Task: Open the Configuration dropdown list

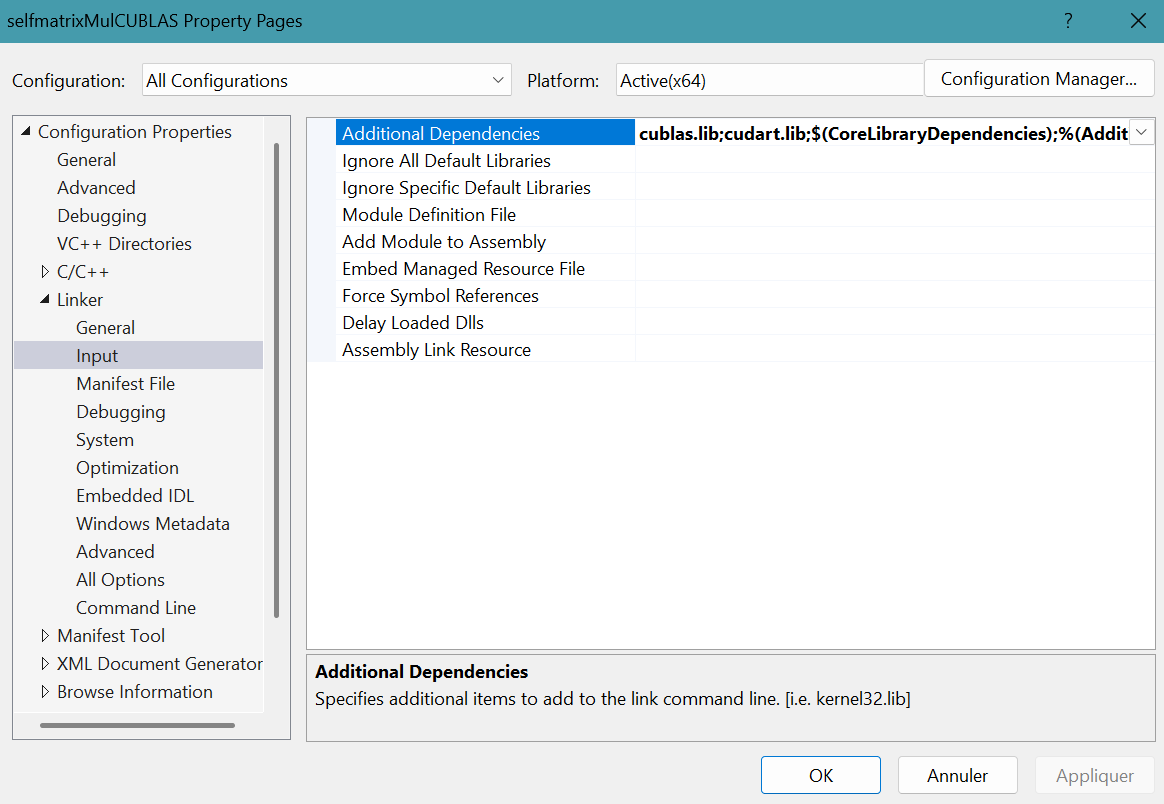Action: tap(325, 81)
